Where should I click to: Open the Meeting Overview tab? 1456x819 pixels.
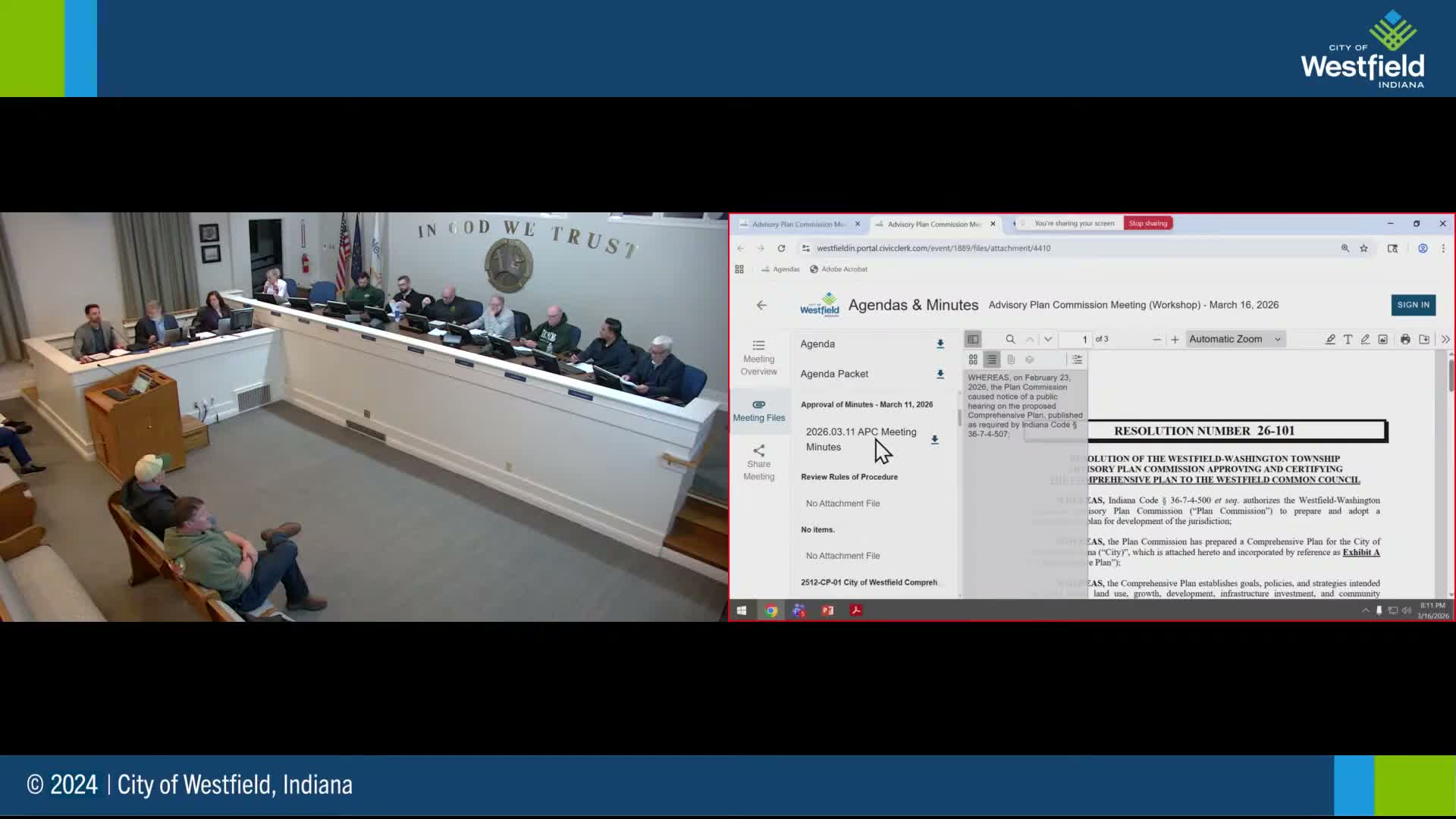point(758,357)
